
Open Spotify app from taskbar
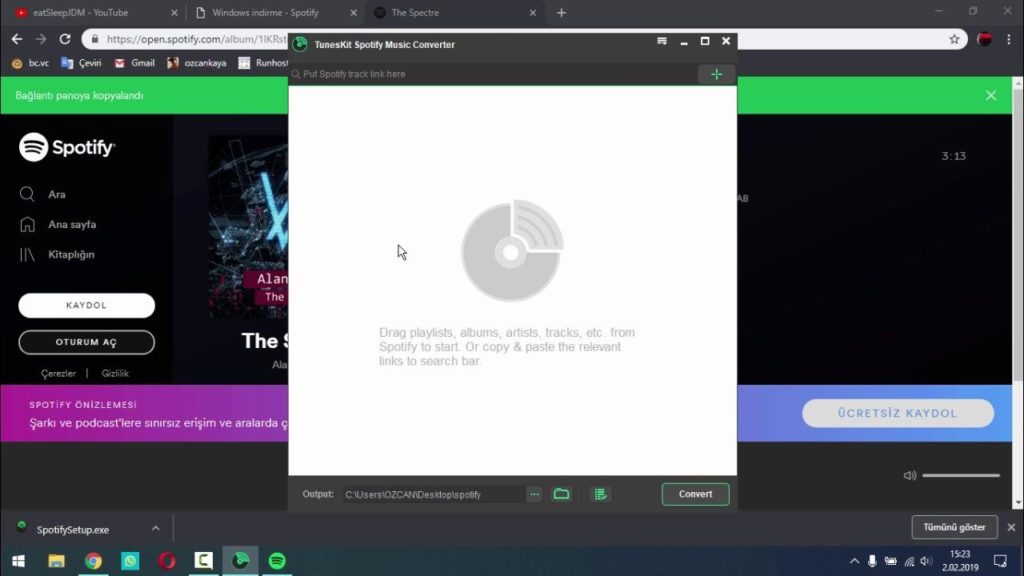click(277, 561)
